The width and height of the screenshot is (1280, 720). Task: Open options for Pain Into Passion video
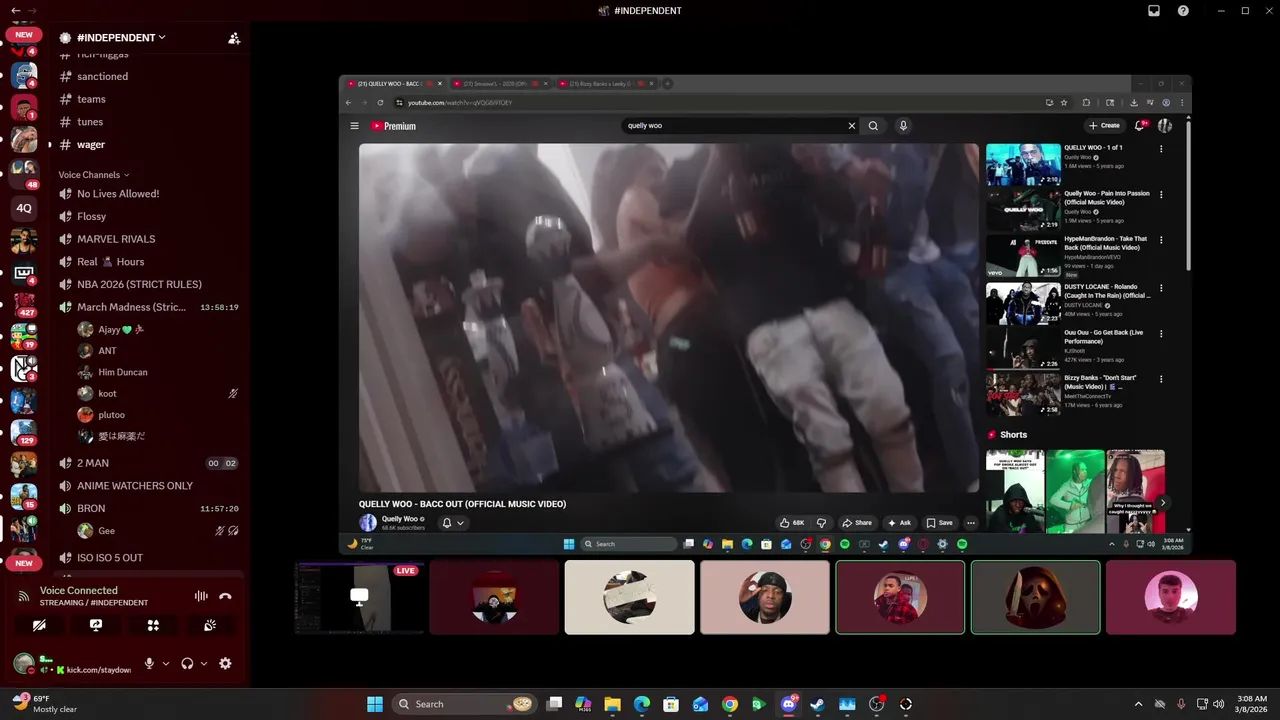(x=1161, y=195)
